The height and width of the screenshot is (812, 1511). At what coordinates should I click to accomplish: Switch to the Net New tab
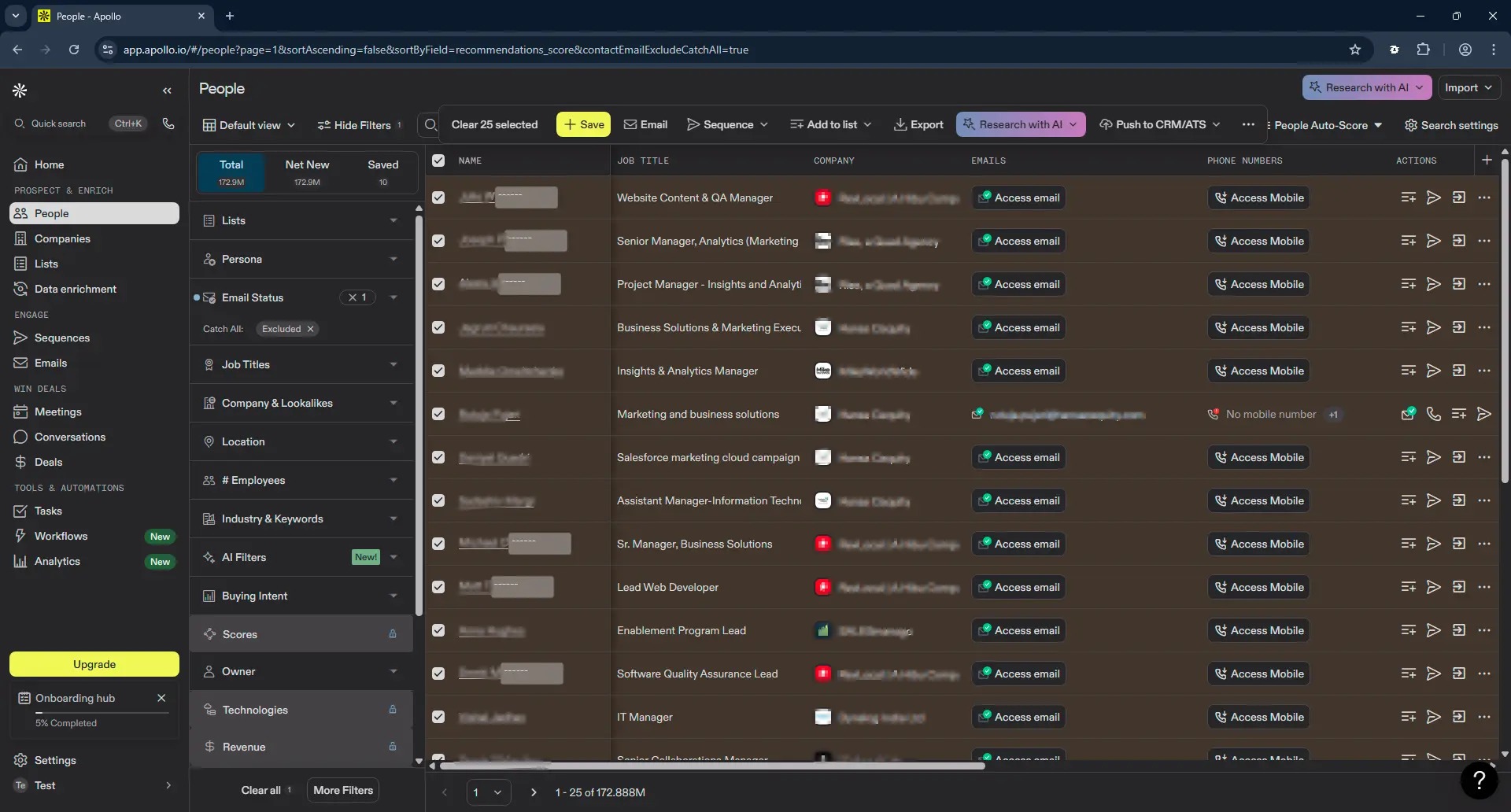point(307,172)
